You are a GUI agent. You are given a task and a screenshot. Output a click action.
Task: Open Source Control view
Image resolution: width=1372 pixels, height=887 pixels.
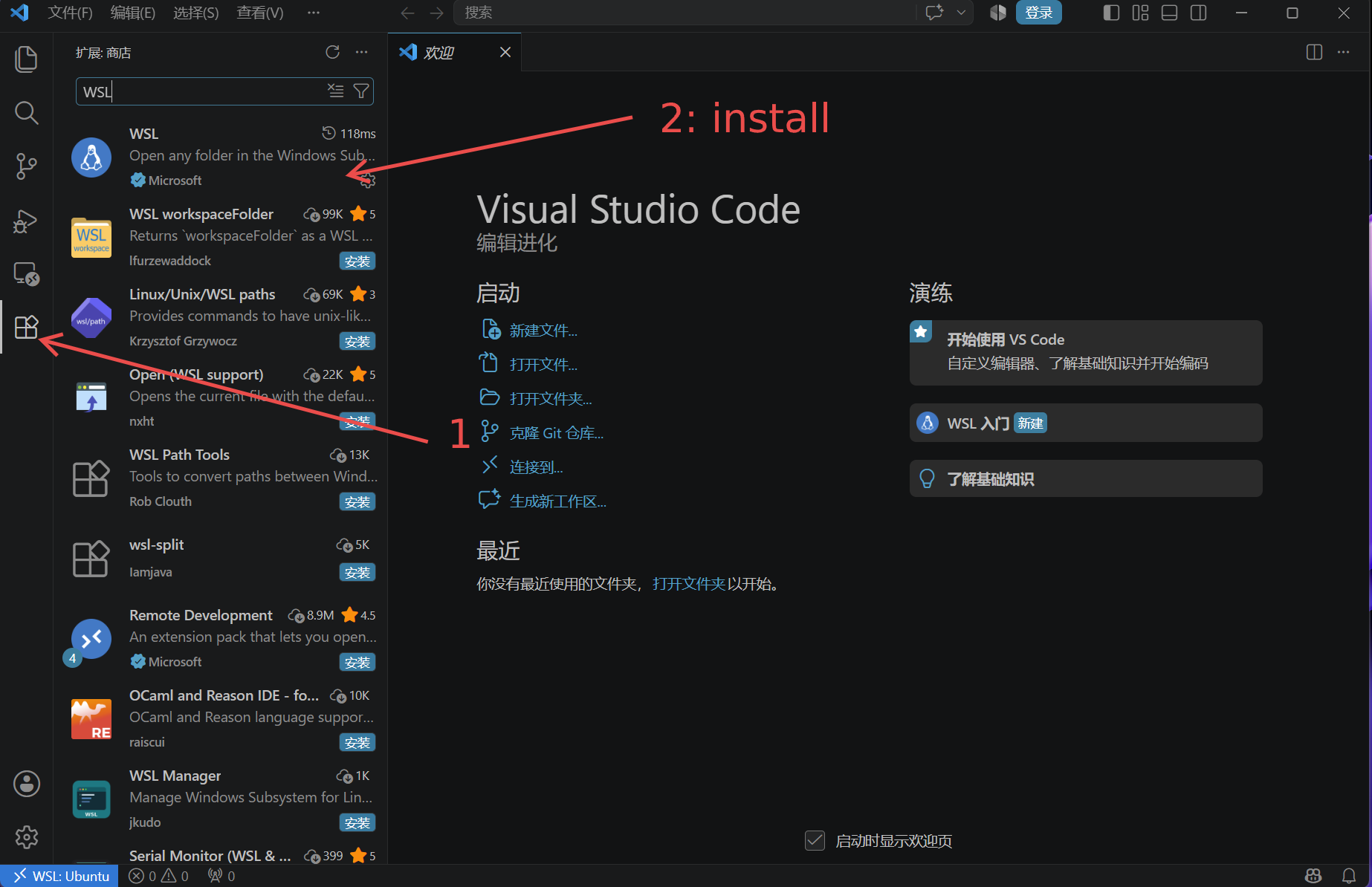[x=27, y=166]
